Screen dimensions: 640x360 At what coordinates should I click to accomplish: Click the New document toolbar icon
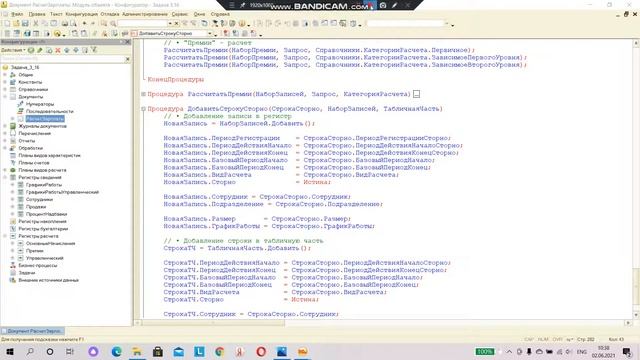(x=7, y=24)
